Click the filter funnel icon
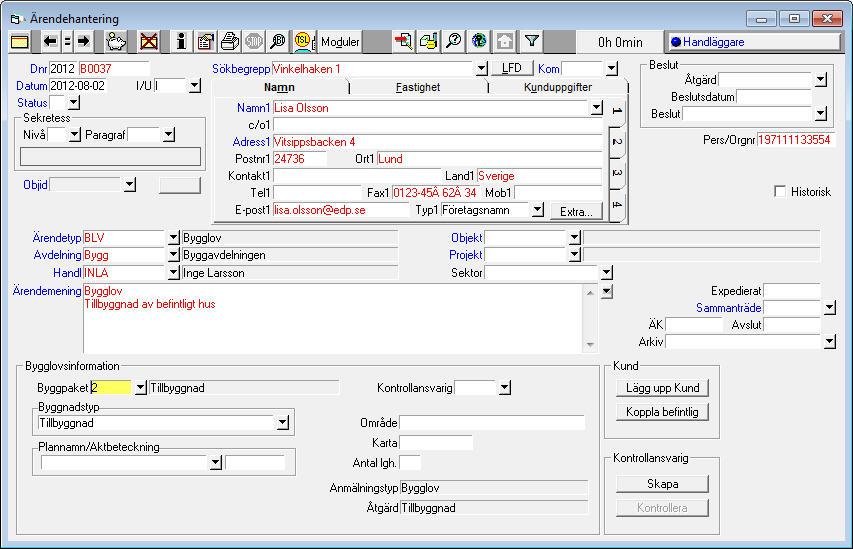The width and height of the screenshot is (853, 549). [531, 42]
